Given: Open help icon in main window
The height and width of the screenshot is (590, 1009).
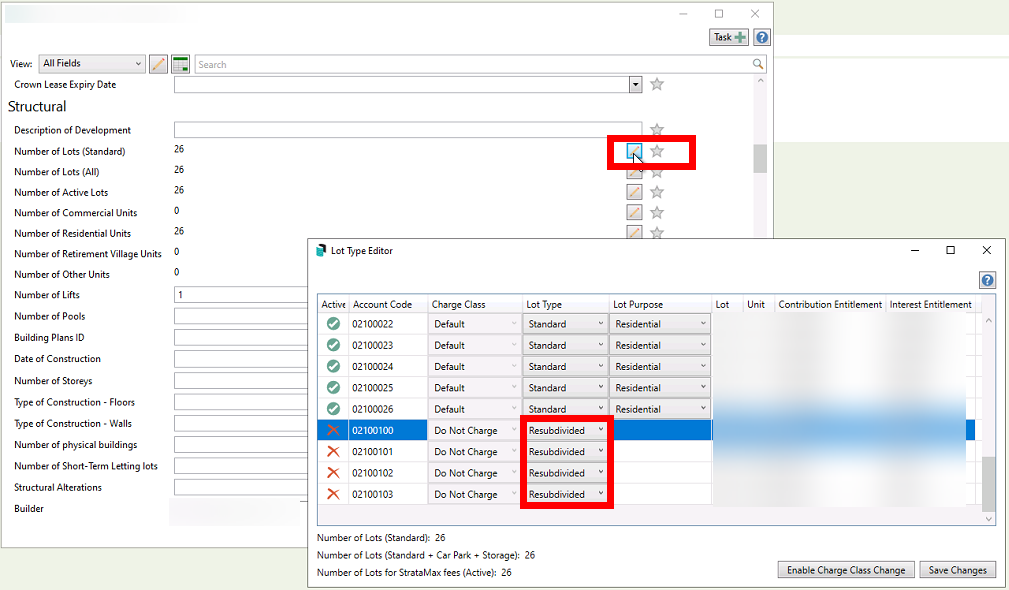Looking at the screenshot, I should pyautogui.click(x=762, y=37).
